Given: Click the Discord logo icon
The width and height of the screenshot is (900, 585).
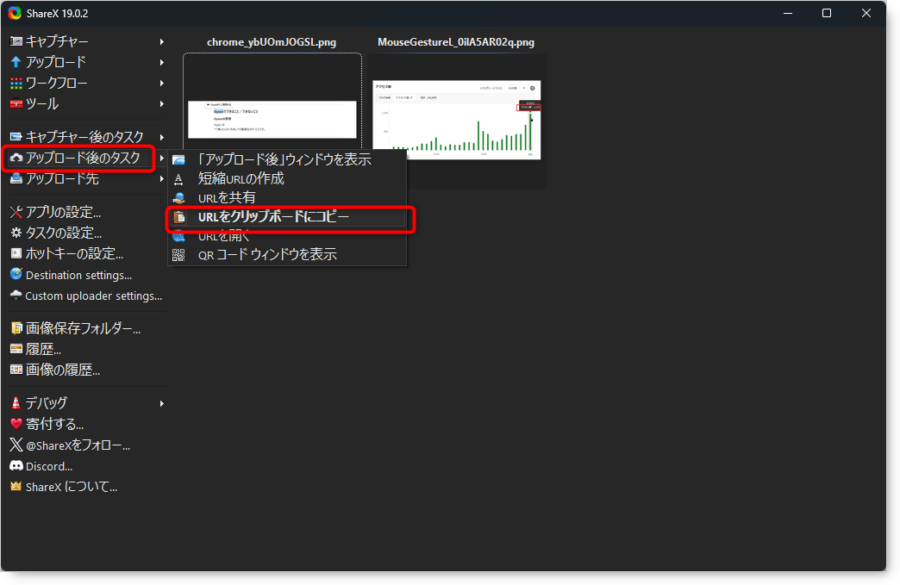Looking at the screenshot, I should (x=15, y=466).
